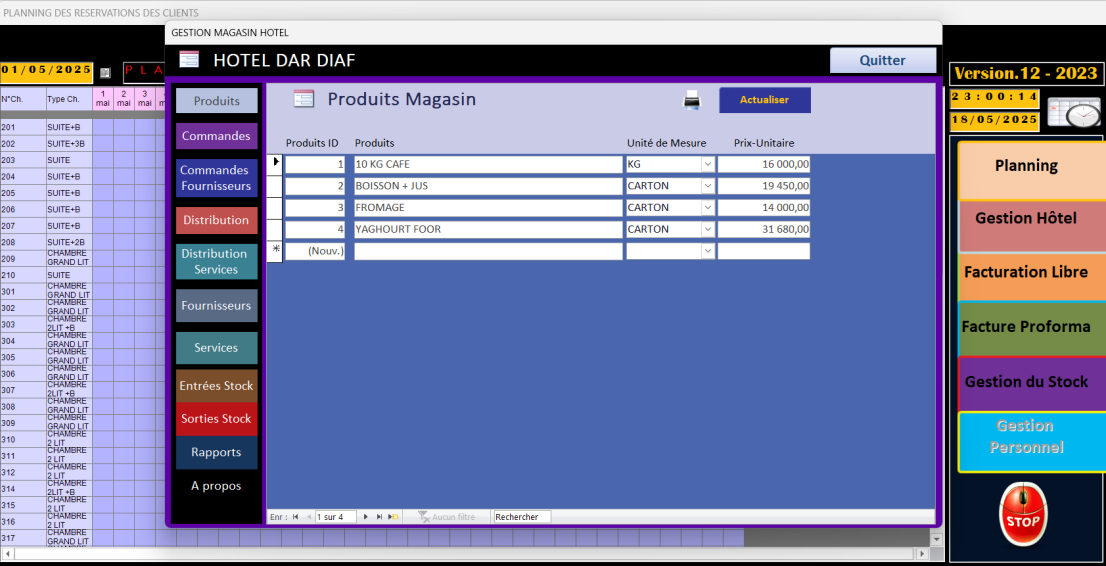Click the Rechercher search field
Viewport: 1106px width, 566px height.
click(x=521, y=517)
